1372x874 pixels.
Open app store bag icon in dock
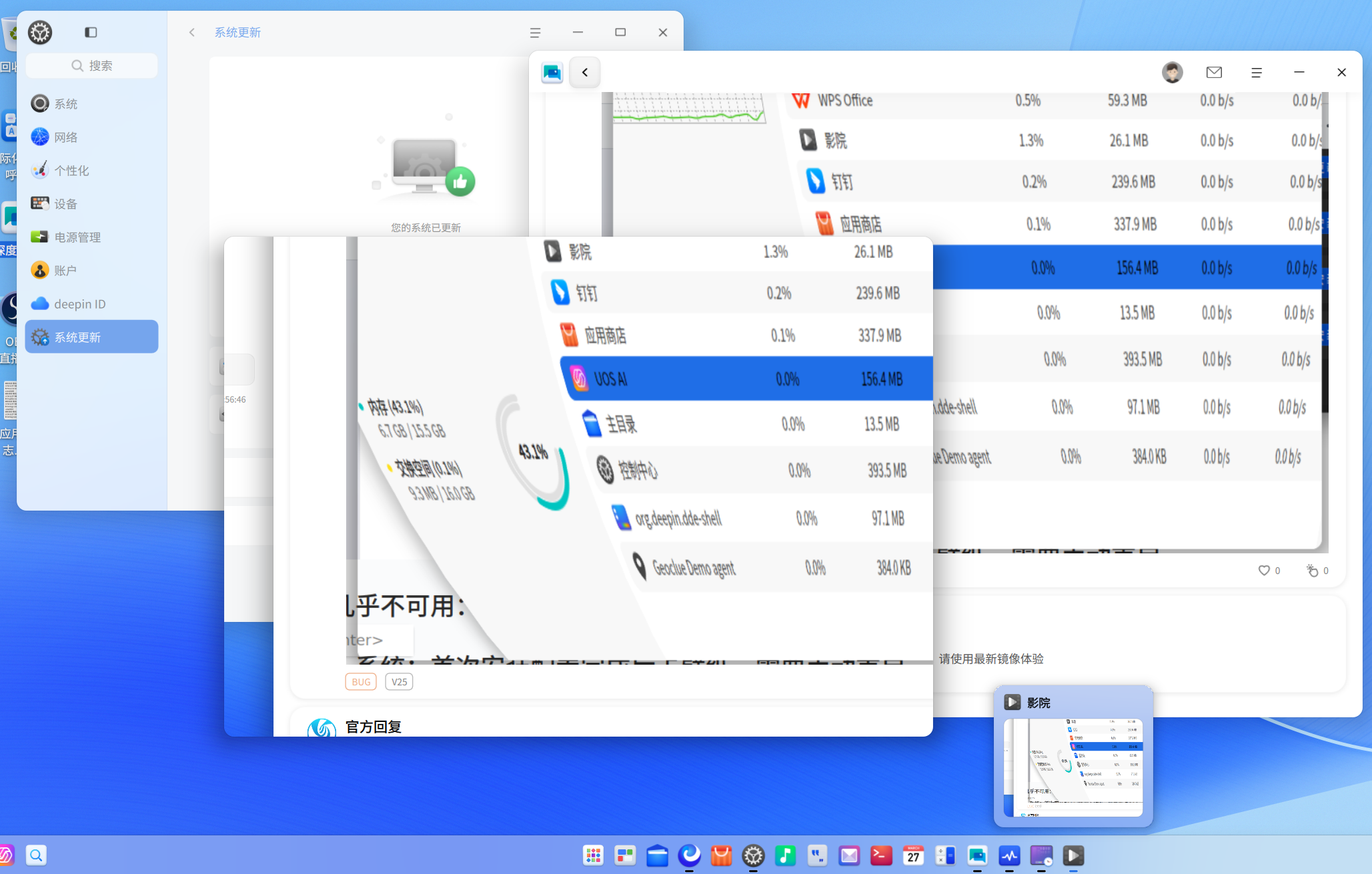tap(721, 855)
